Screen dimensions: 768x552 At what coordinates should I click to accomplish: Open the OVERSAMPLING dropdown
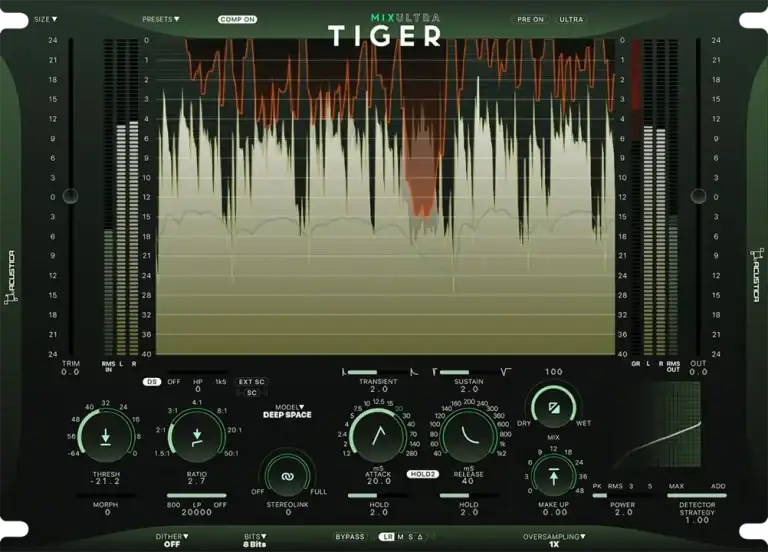pyautogui.click(x=554, y=536)
